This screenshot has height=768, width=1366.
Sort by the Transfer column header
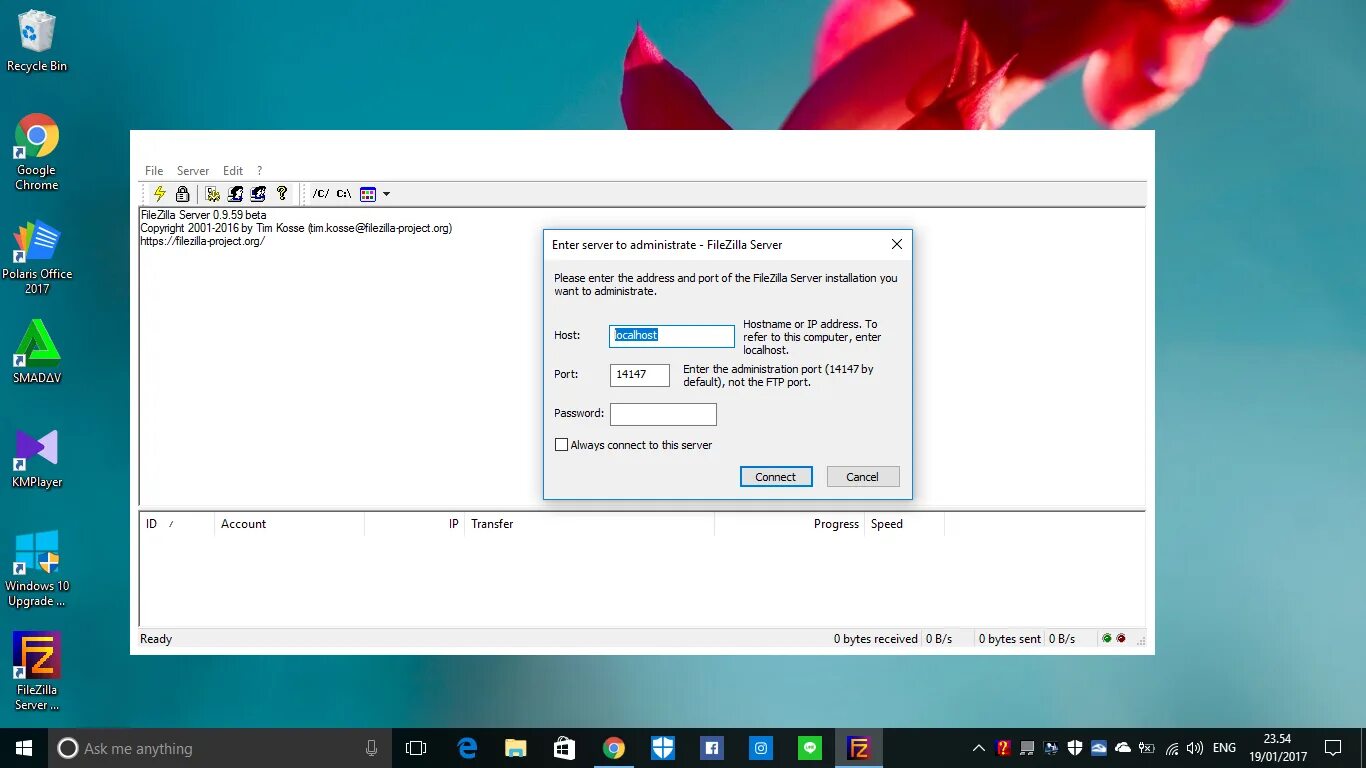click(x=590, y=524)
